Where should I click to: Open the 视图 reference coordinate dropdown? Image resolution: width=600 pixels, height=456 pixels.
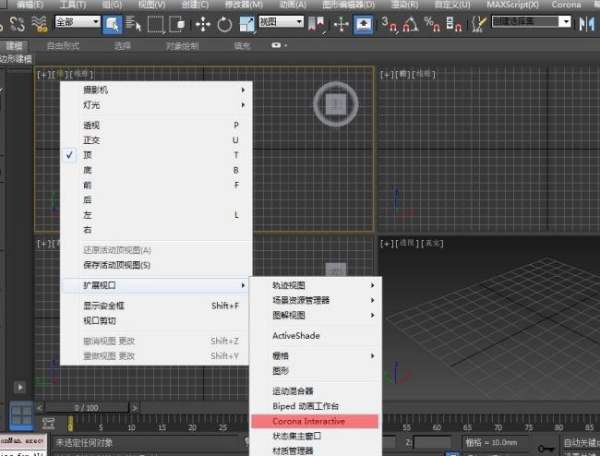(281, 22)
